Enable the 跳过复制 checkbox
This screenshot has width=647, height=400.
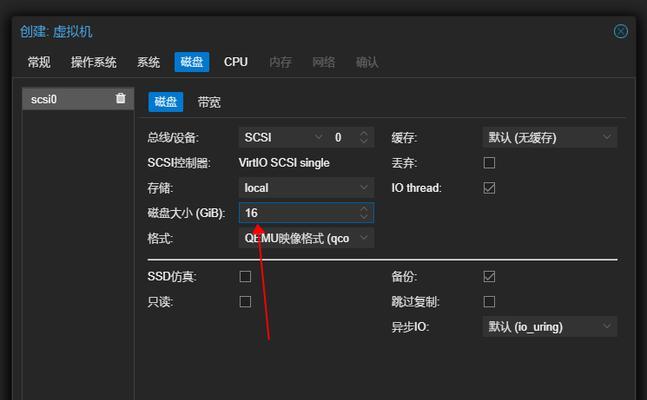(x=489, y=302)
